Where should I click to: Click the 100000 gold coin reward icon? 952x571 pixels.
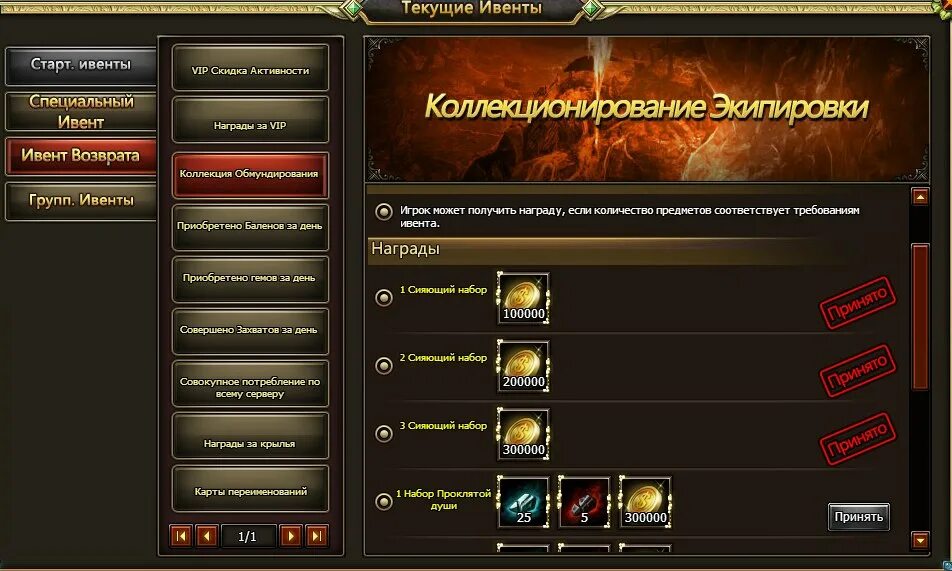point(523,298)
